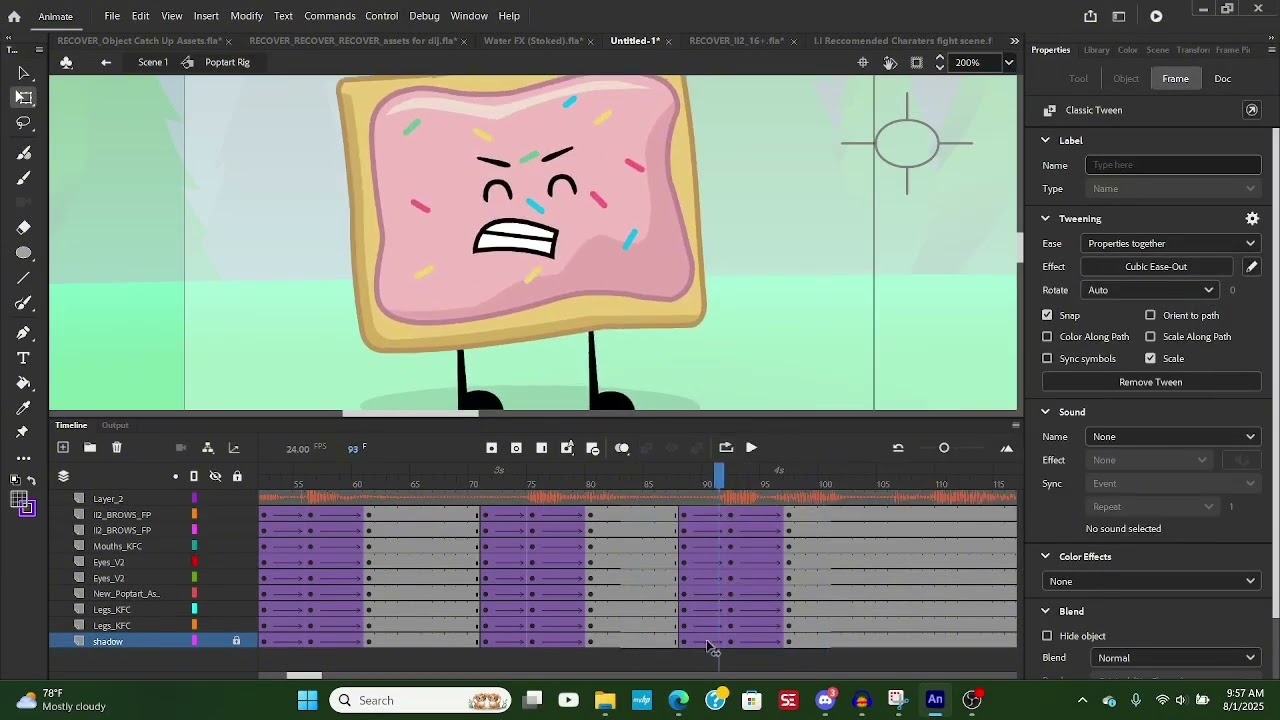Collapse the Sound section
This screenshot has width=1280, height=720.
[x=1046, y=412]
